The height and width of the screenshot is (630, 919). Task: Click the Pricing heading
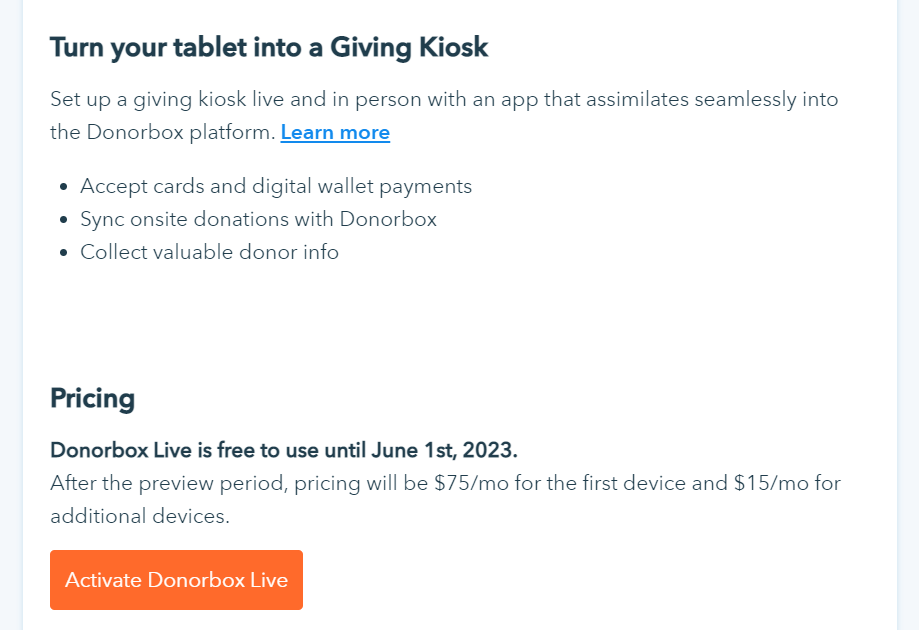(92, 398)
